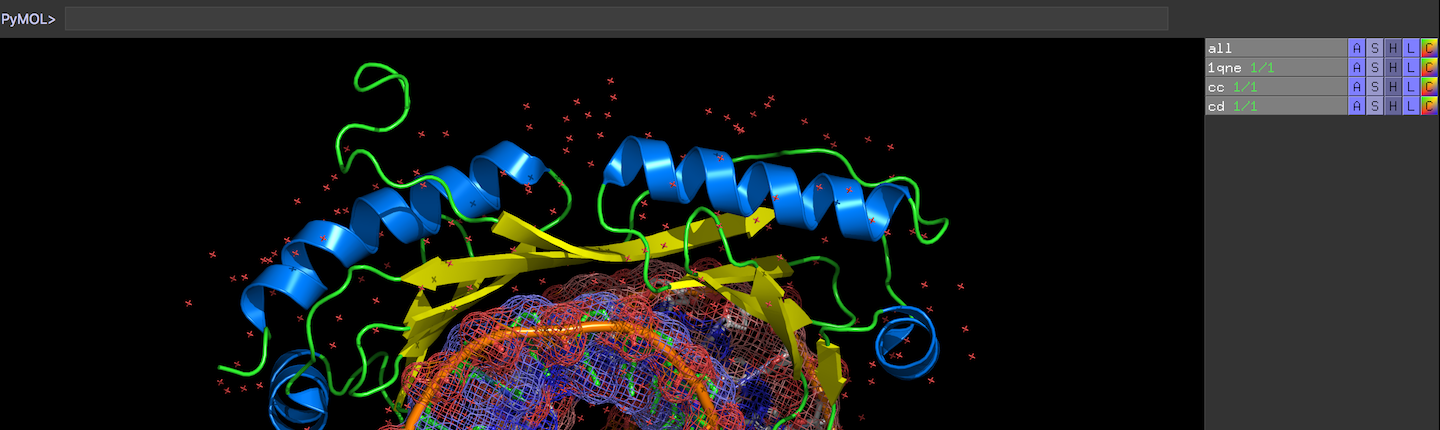Open the Color menu for 1qne
The image size is (1440, 430).
pos(1429,67)
